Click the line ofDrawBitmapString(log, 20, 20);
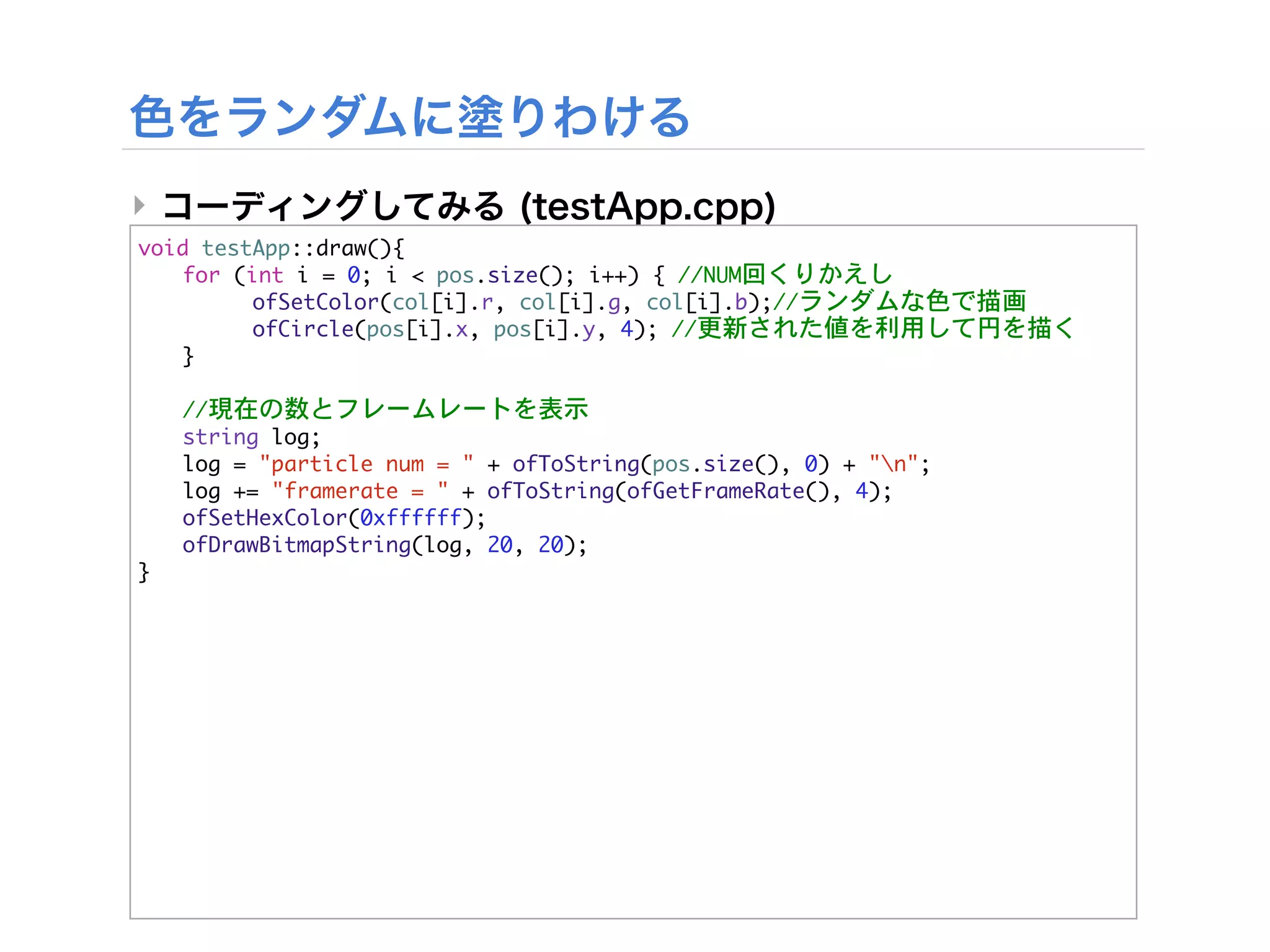The width and height of the screenshot is (1270, 952). (384, 545)
